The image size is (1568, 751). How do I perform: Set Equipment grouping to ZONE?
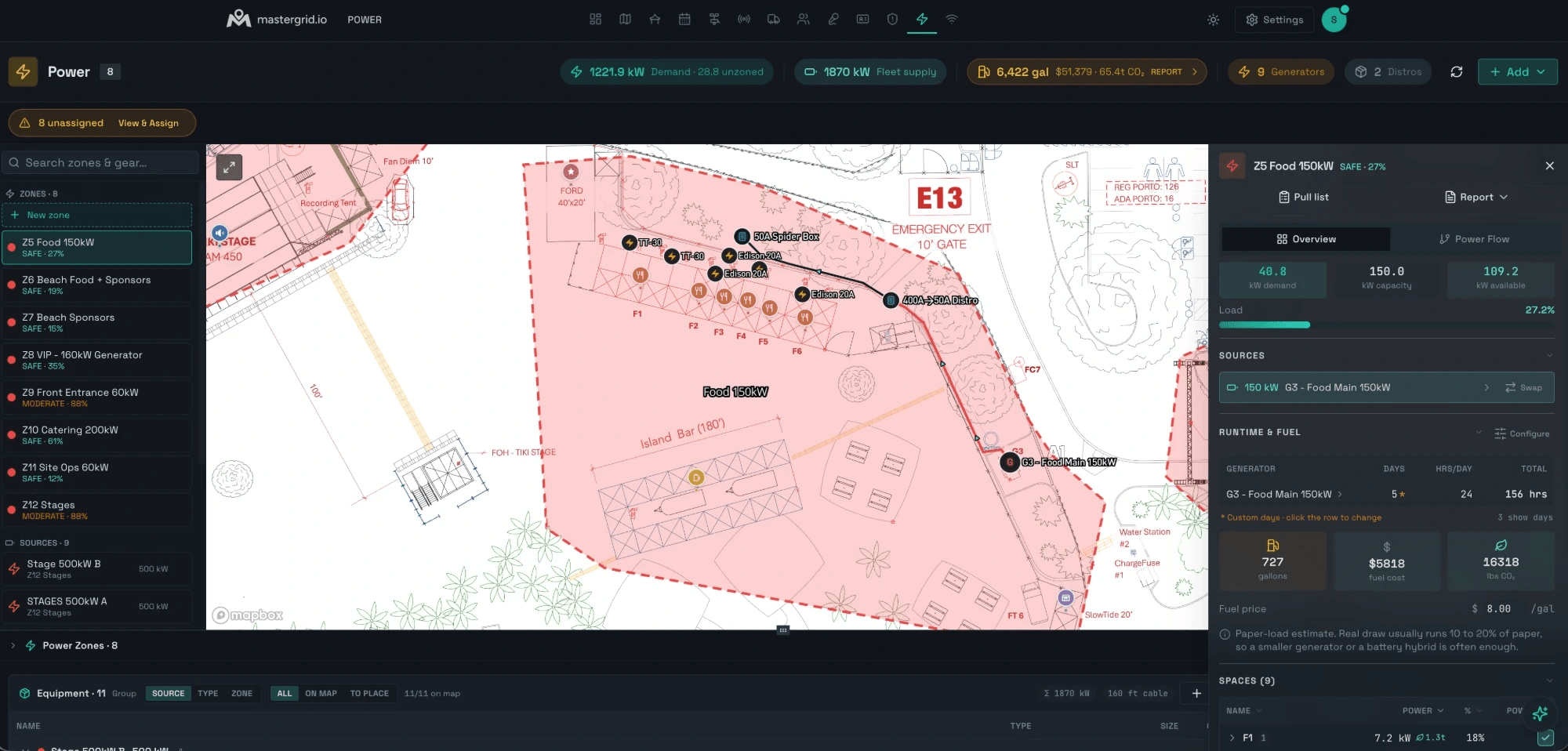point(241,694)
